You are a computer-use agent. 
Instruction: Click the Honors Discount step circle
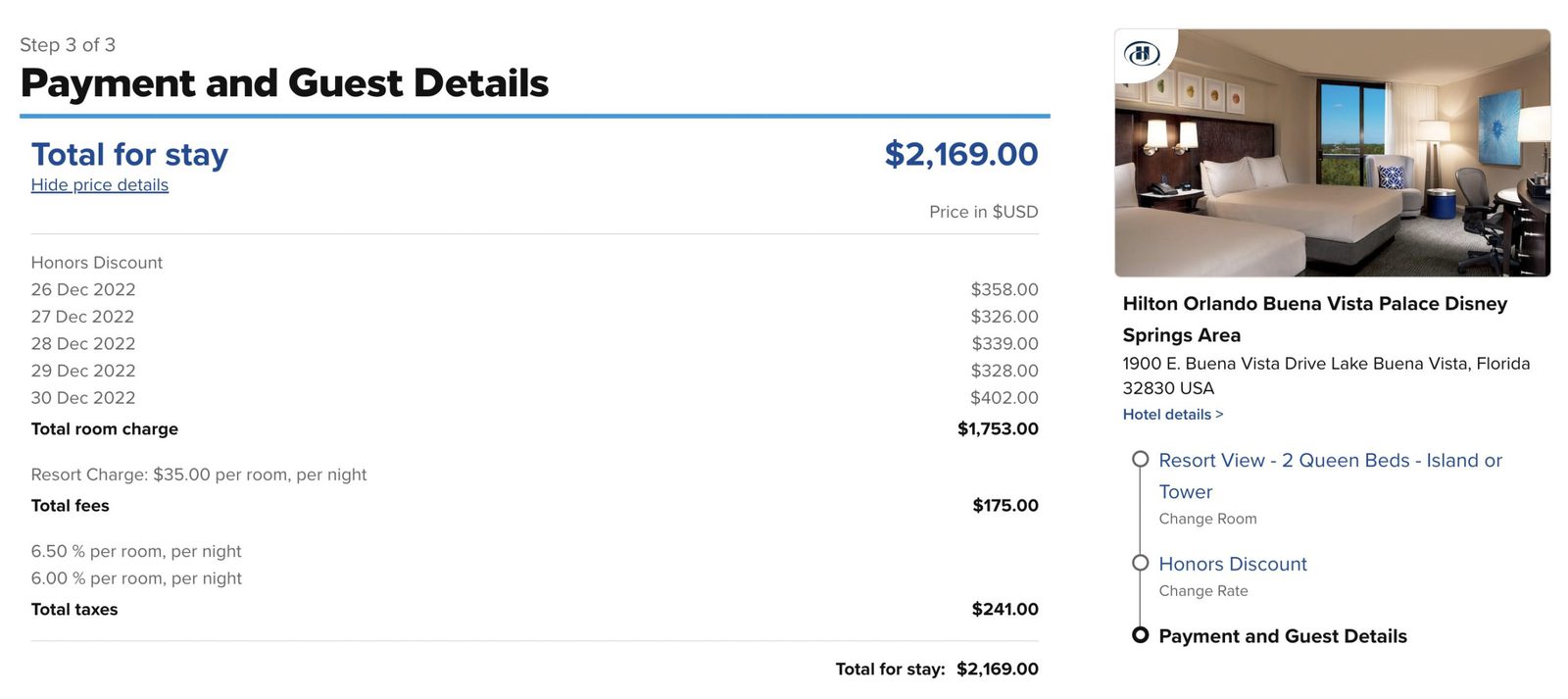[1140, 562]
